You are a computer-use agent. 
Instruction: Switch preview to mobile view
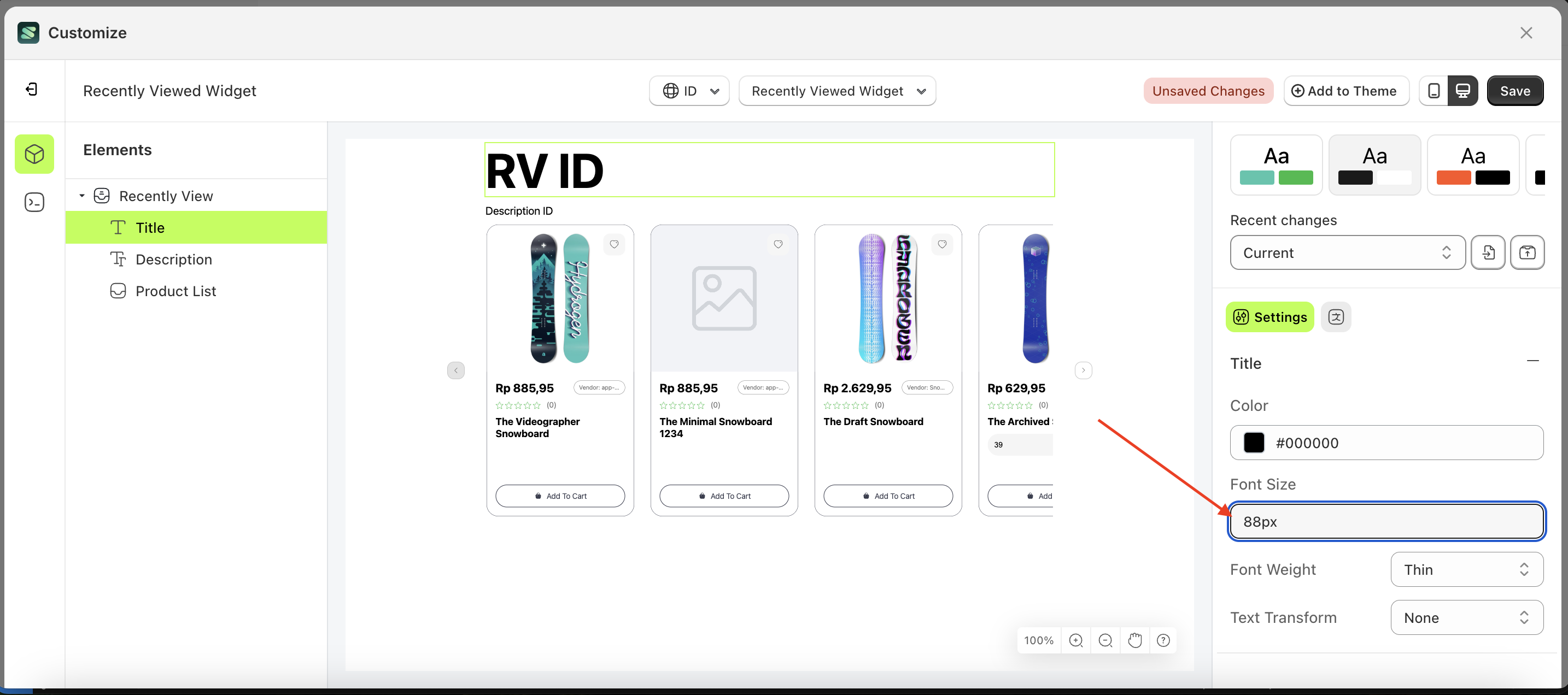click(x=1434, y=90)
